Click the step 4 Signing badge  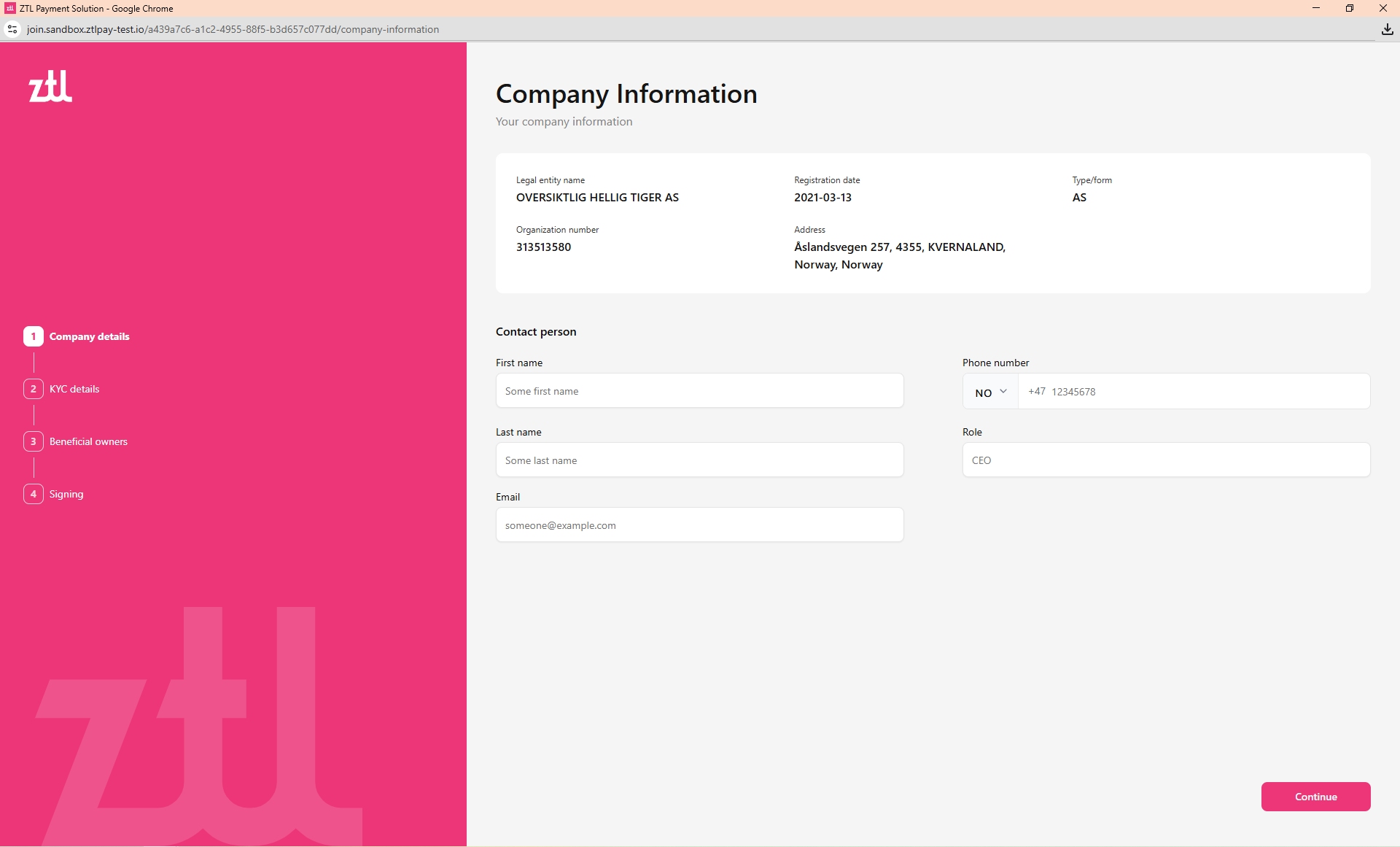tap(33, 494)
